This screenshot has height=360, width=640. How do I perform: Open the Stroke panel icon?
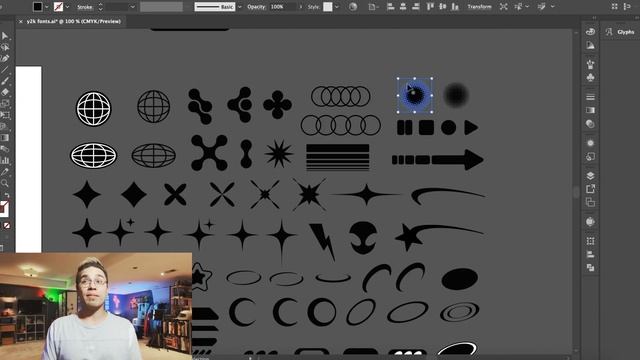(590, 97)
